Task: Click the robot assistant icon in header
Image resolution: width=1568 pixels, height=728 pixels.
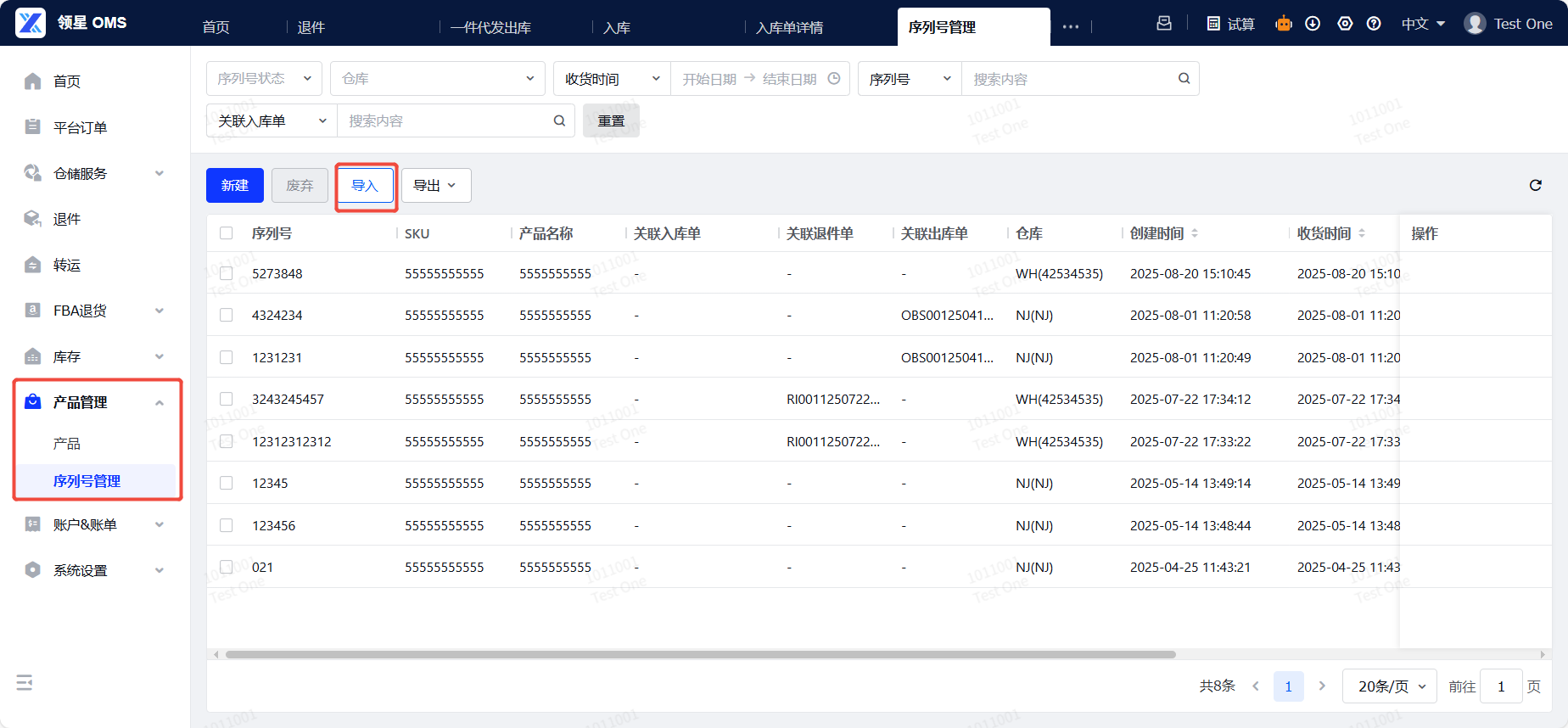Action: pos(1284,24)
